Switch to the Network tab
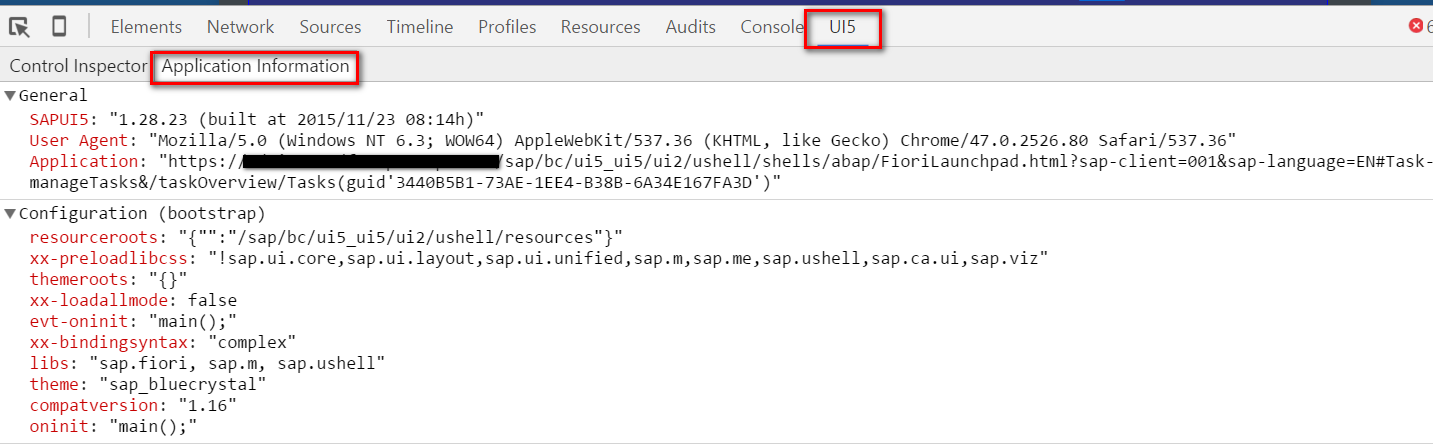Viewport: 1433px width, 444px height. pyautogui.click(x=240, y=27)
